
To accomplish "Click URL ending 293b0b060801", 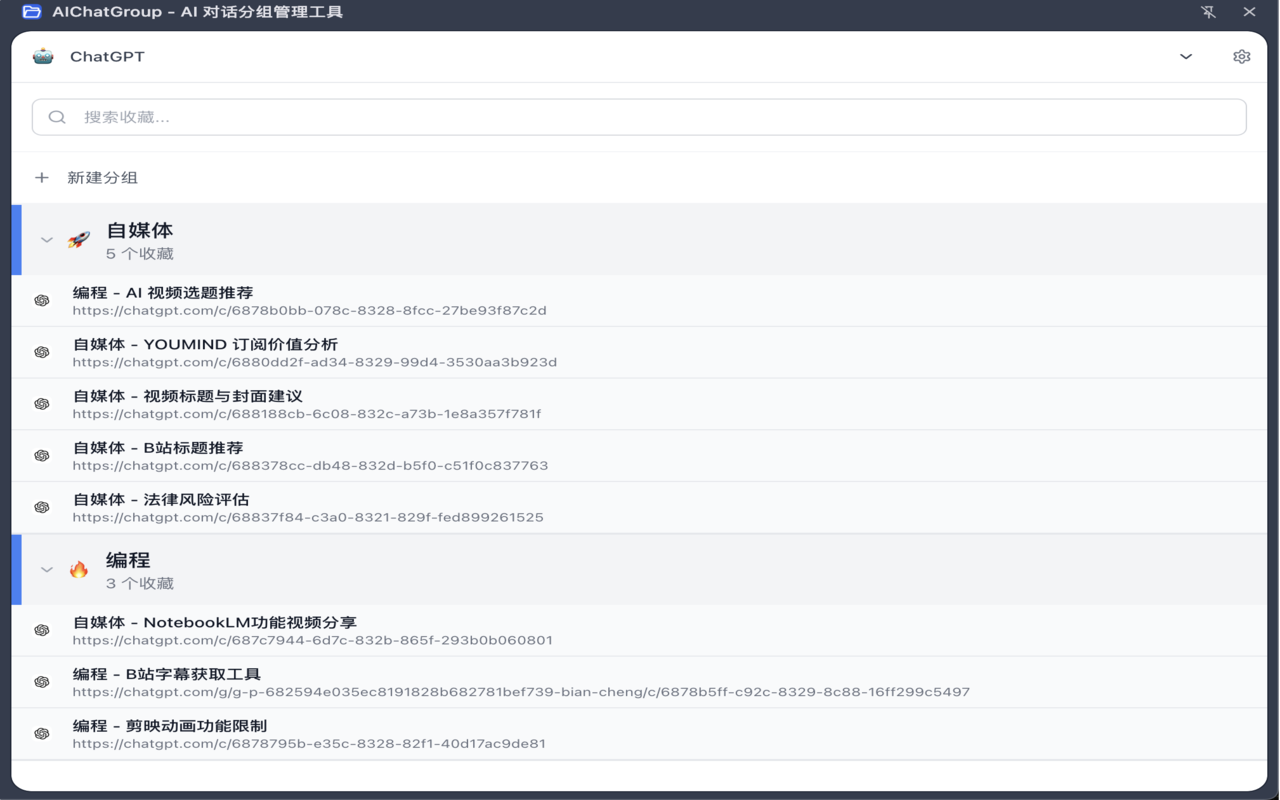I will tap(313, 641).
